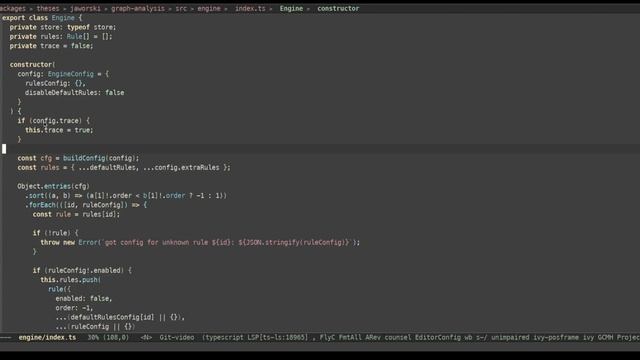
Task: Click 'ARev' in the modeline
Action: click(373, 337)
